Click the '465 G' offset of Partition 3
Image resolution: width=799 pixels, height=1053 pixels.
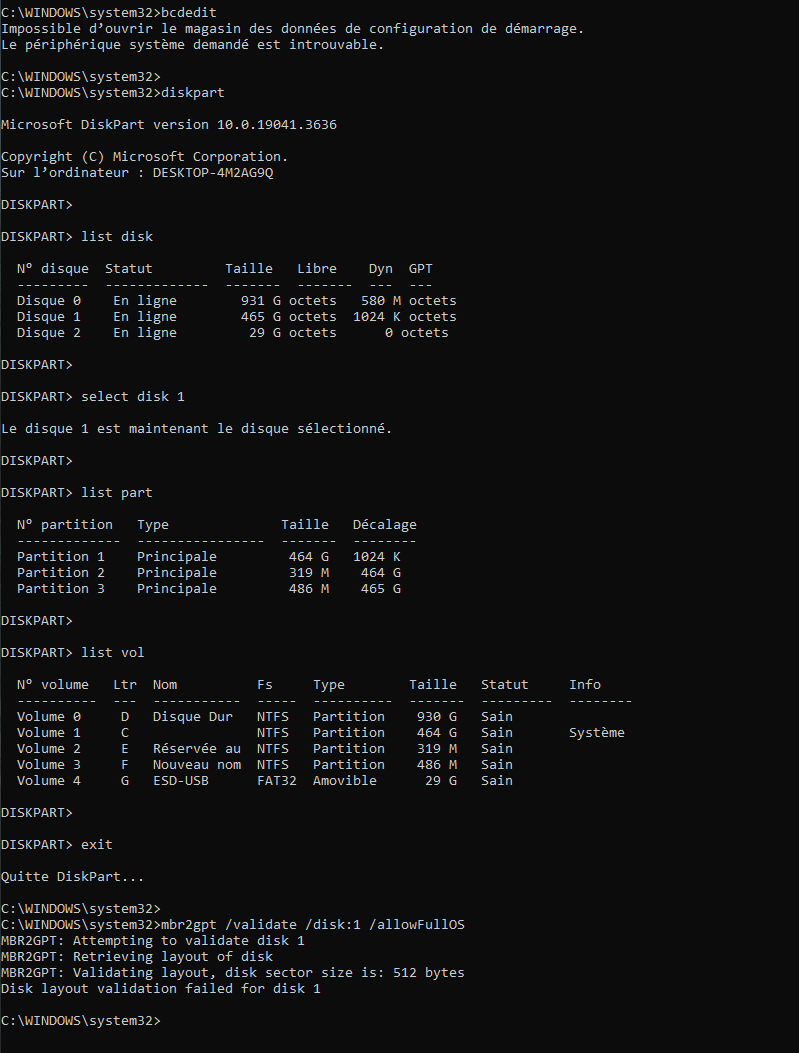tap(381, 589)
